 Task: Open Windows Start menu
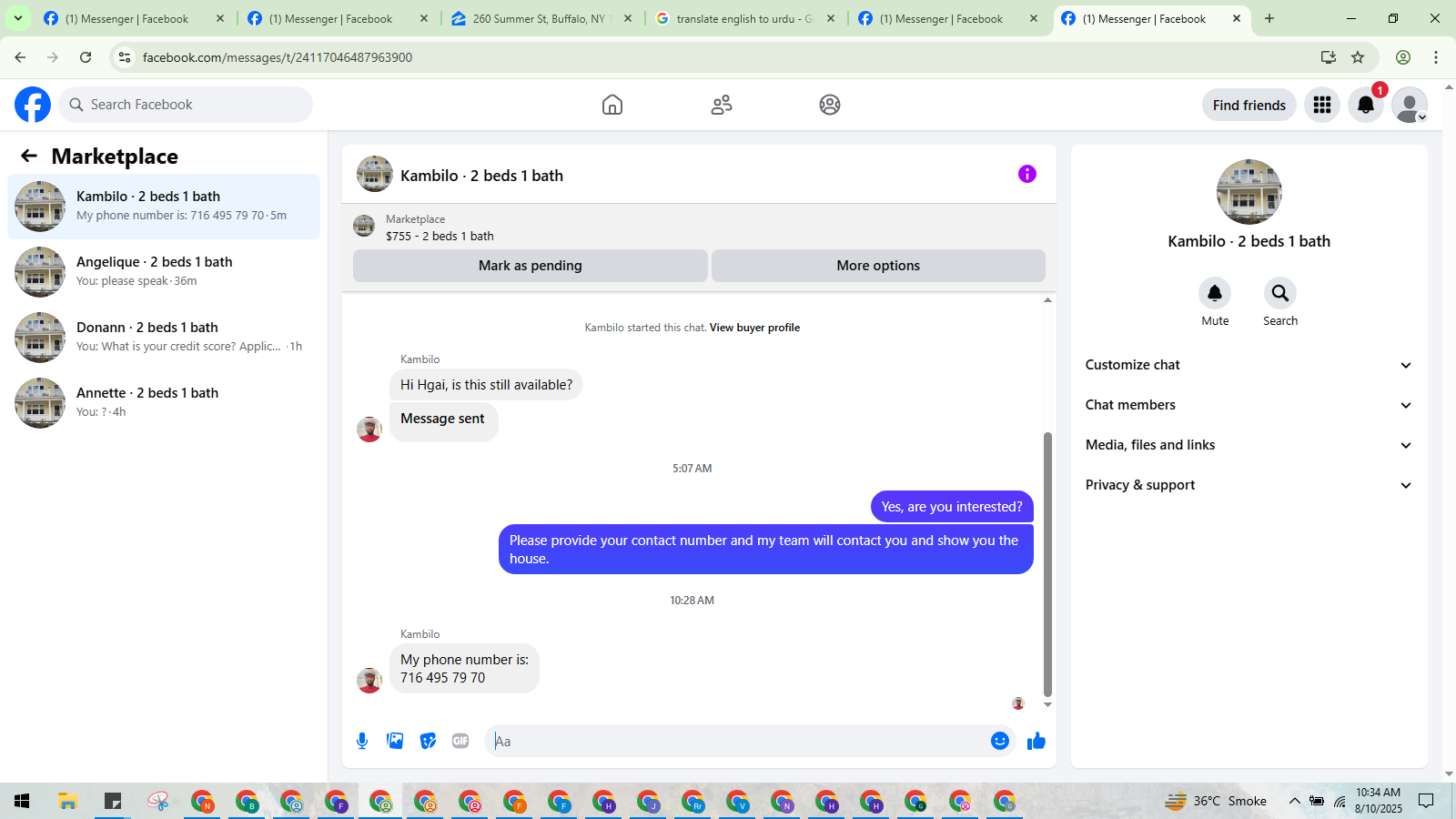pyautogui.click(x=23, y=801)
